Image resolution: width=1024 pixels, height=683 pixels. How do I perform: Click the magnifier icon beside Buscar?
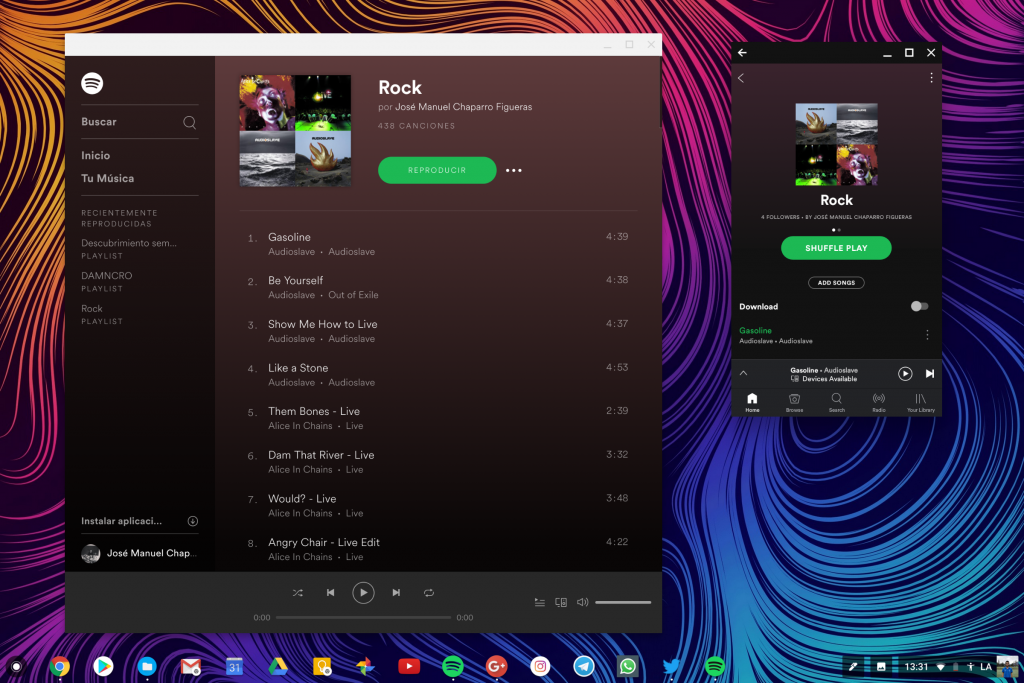tap(189, 122)
